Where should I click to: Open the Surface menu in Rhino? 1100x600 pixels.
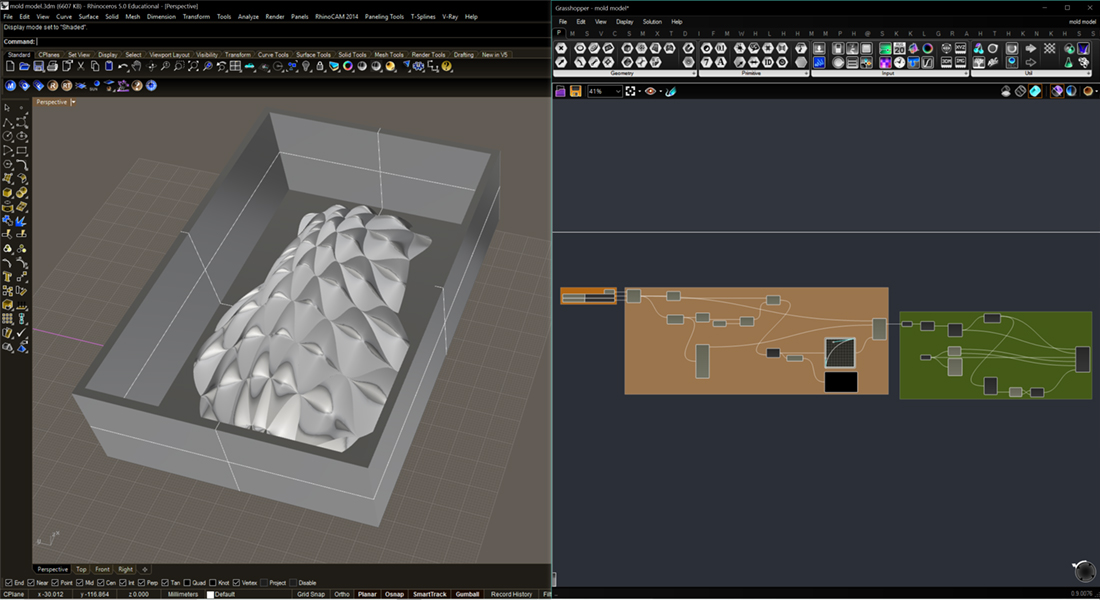[88, 16]
